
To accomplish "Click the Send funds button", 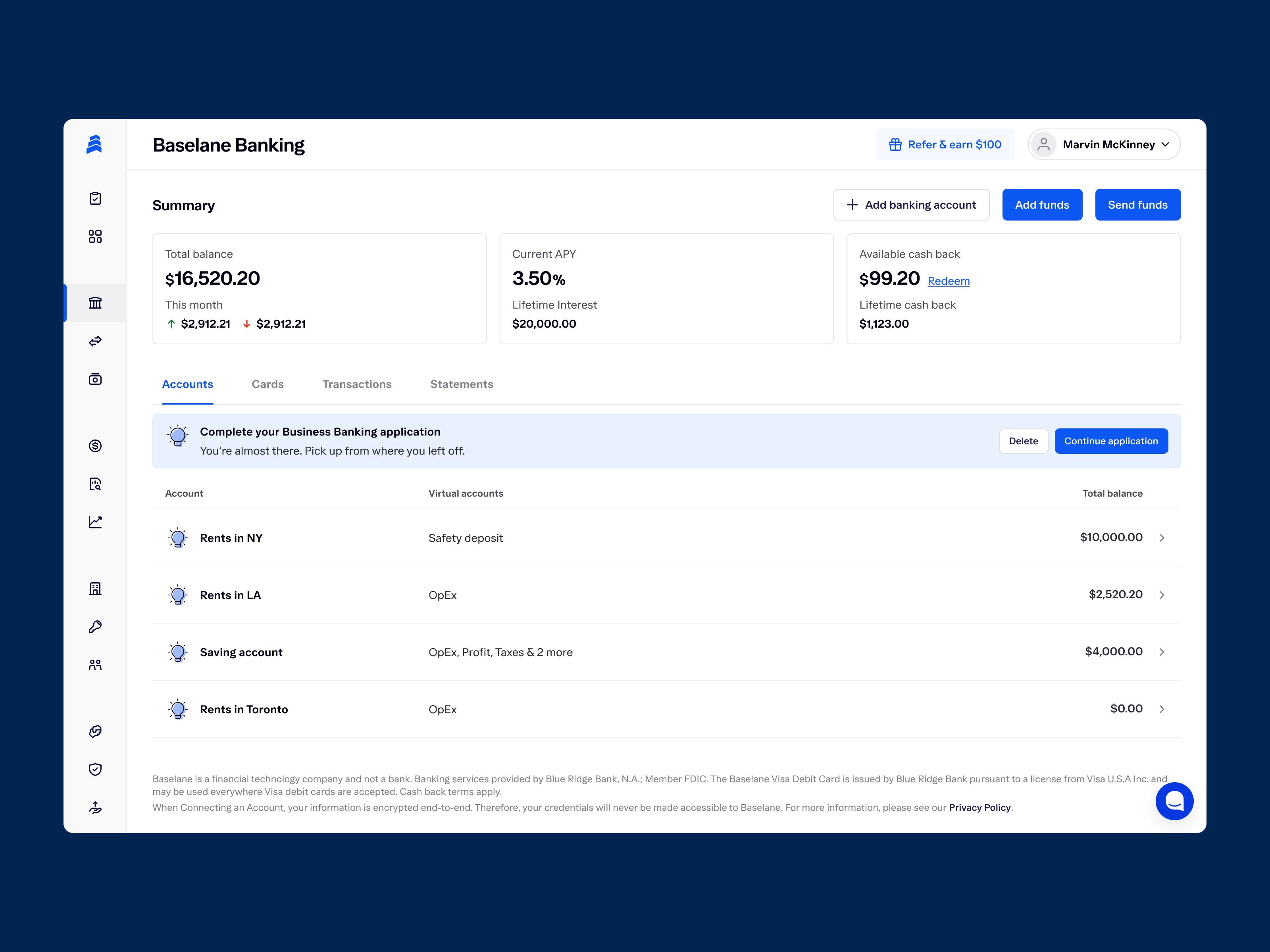I will [x=1137, y=205].
